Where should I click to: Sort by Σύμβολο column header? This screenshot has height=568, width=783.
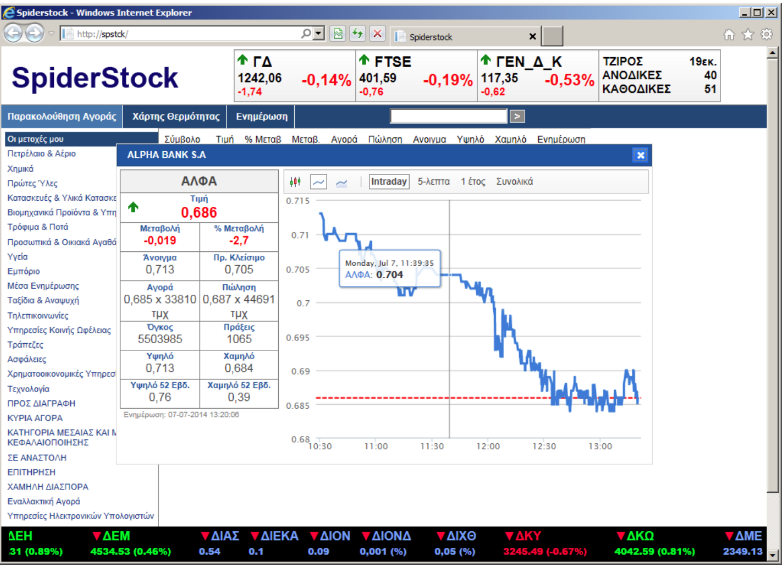click(182, 139)
